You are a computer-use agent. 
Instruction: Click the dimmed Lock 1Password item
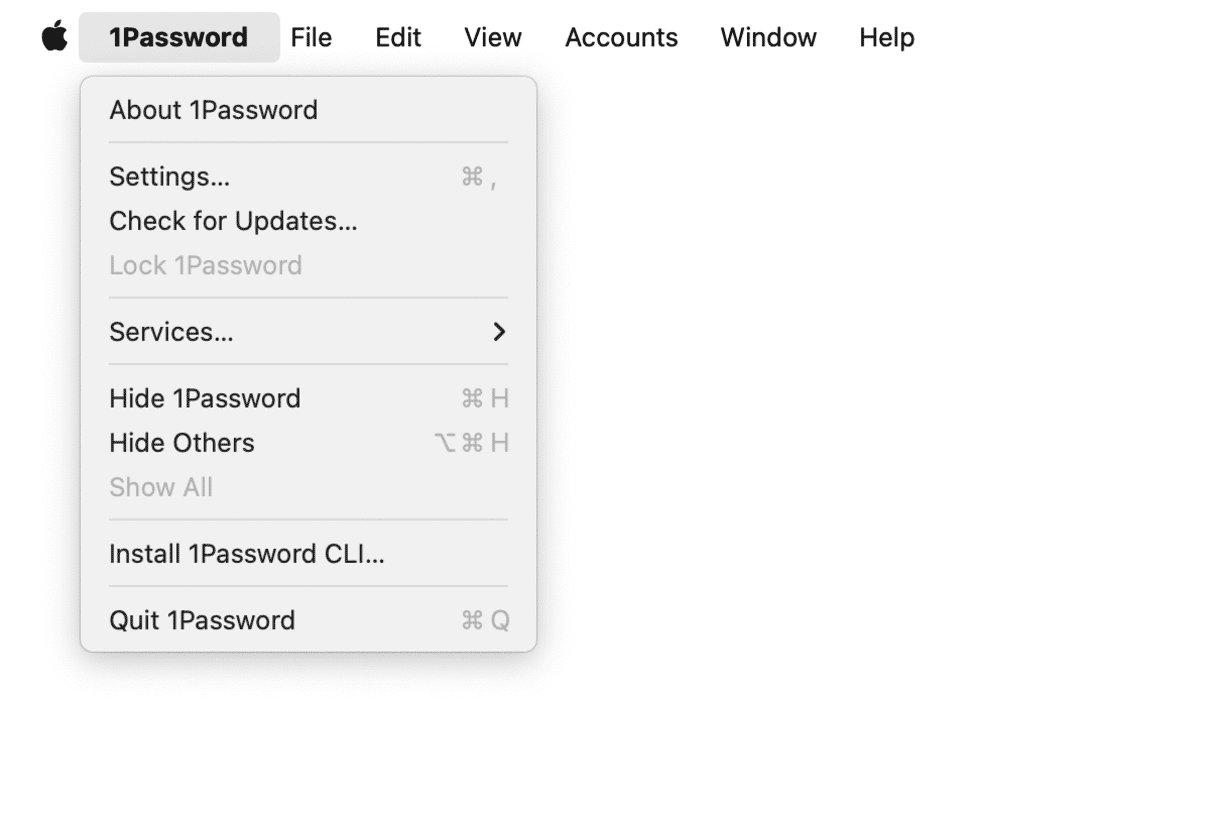pyautogui.click(x=205, y=265)
